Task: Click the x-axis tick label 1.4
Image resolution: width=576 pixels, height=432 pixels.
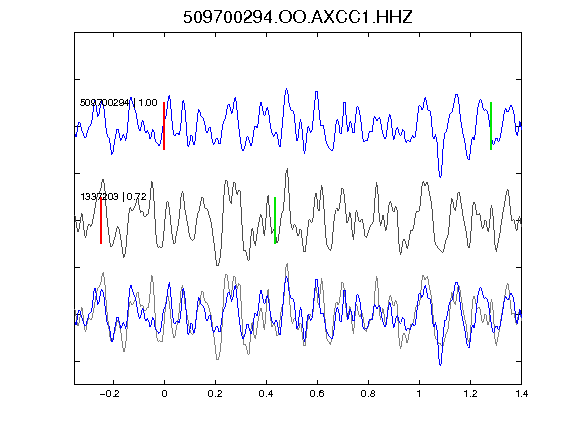Action: 521,394
